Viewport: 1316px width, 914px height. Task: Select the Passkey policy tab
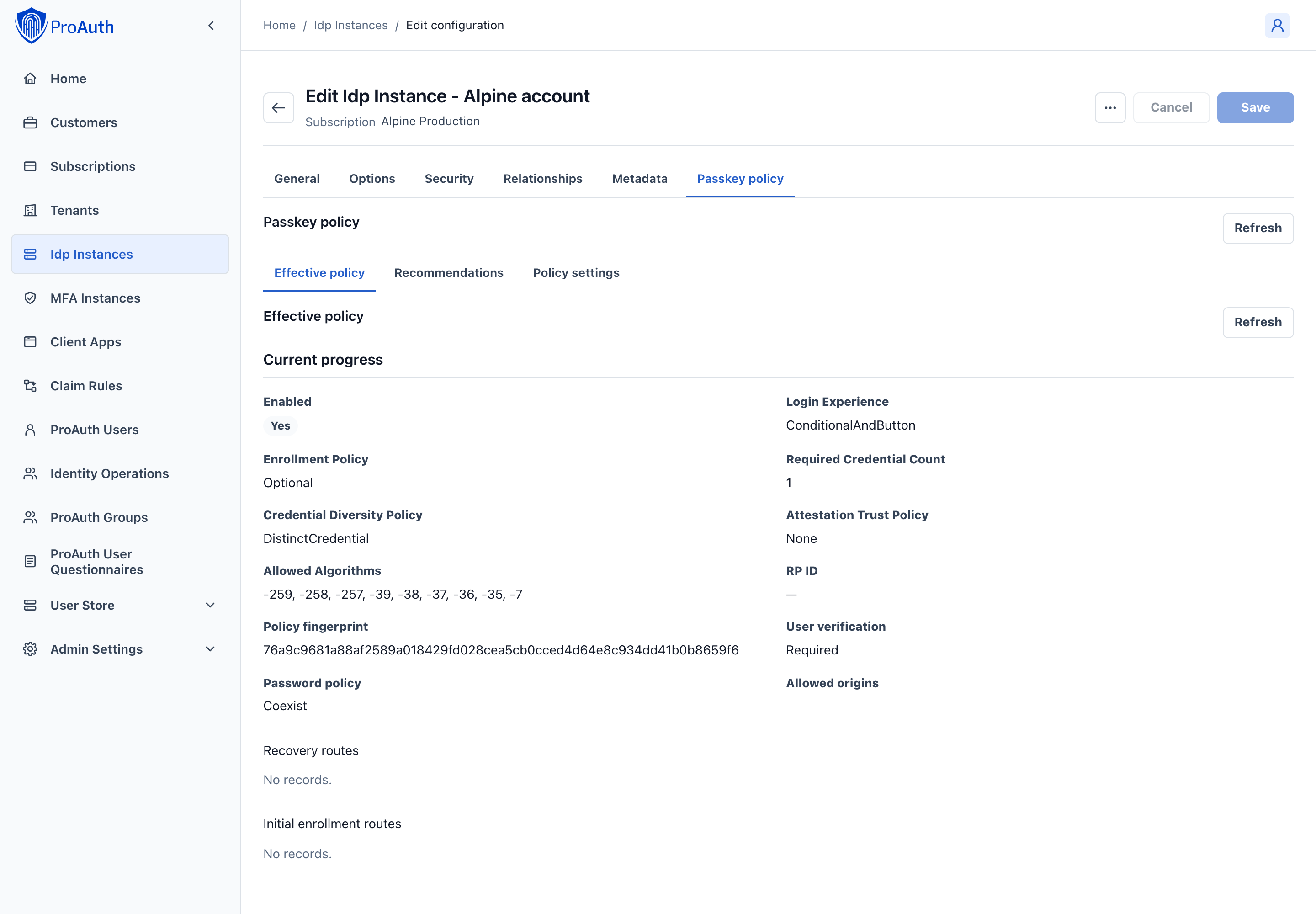[740, 179]
